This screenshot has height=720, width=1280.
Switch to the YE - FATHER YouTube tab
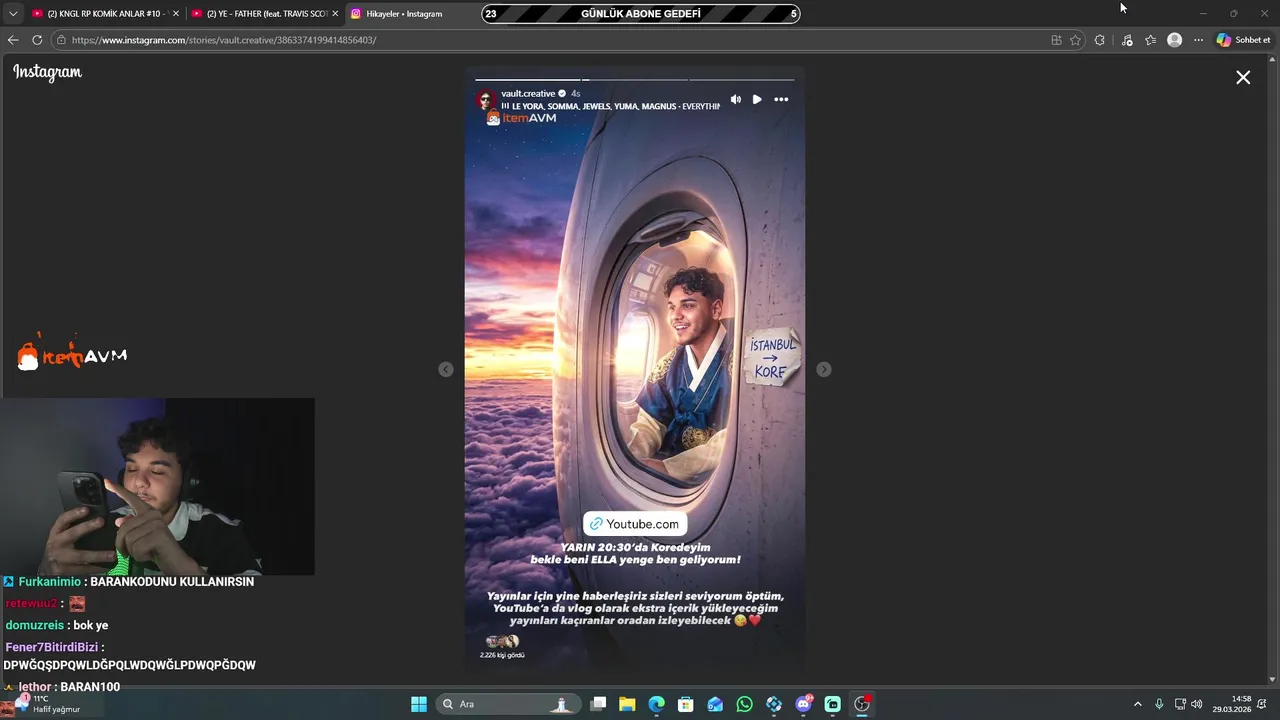266,14
